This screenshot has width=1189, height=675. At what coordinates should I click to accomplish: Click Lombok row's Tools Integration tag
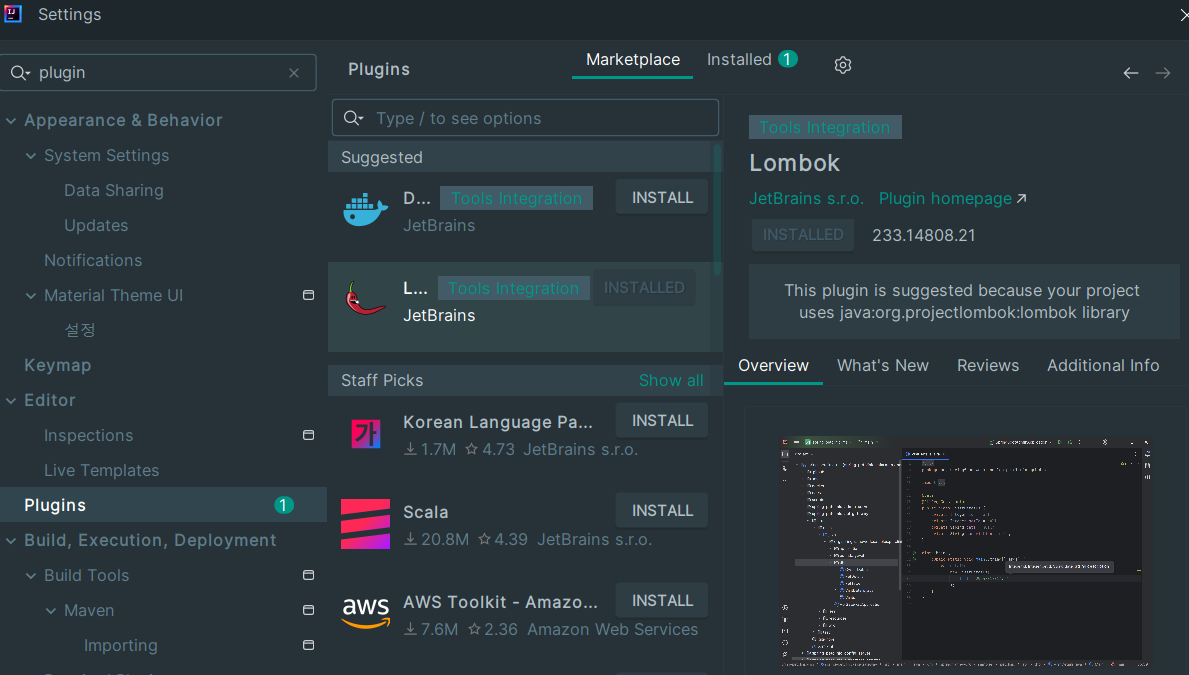click(513, 288)
